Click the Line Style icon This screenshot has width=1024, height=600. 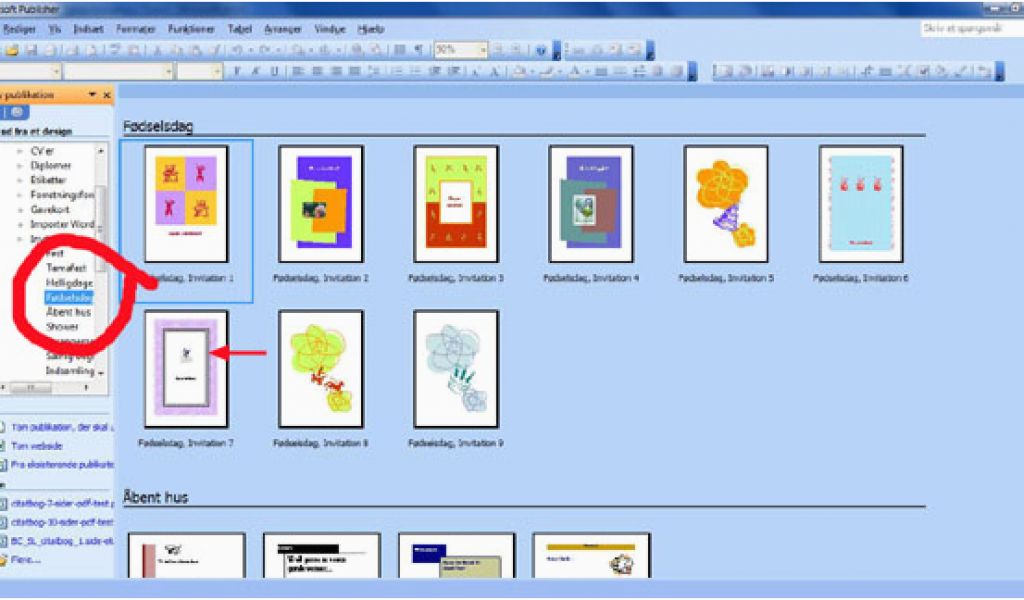click(x=601, y=71)
